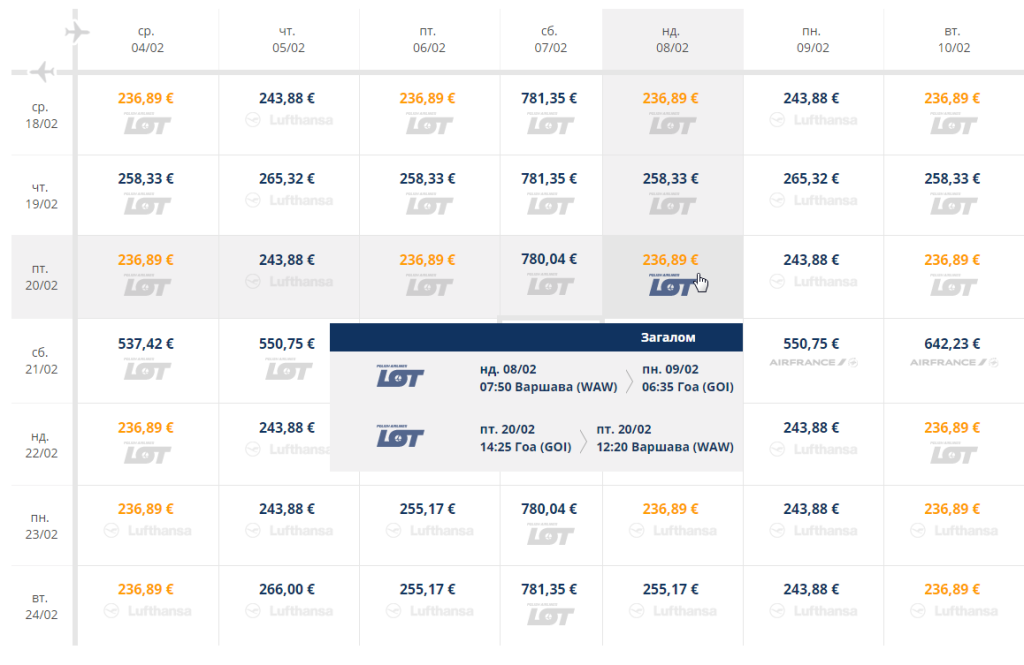Click Air France logo under 550,75 € Monday fare
This screenshot has width=1024, height=665.
[x=813, y=363]
